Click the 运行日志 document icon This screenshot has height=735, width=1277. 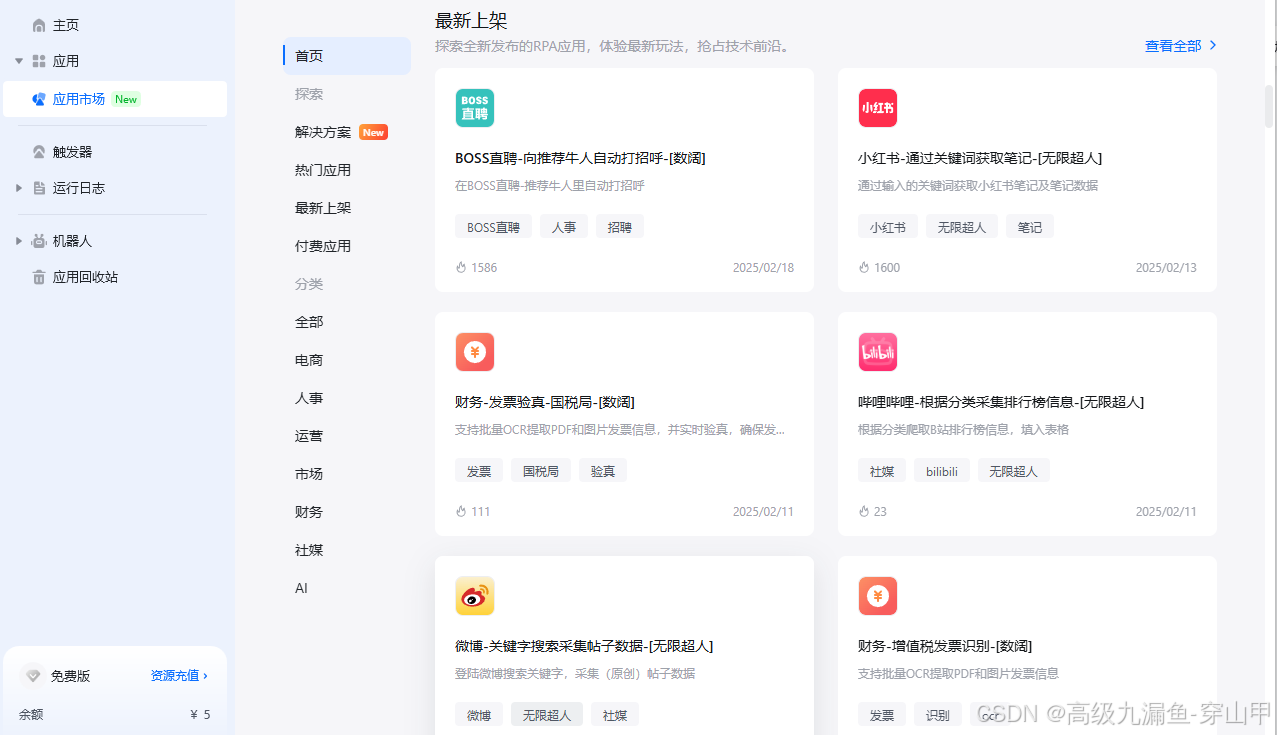pyautogui.click(x=39, y=188)
